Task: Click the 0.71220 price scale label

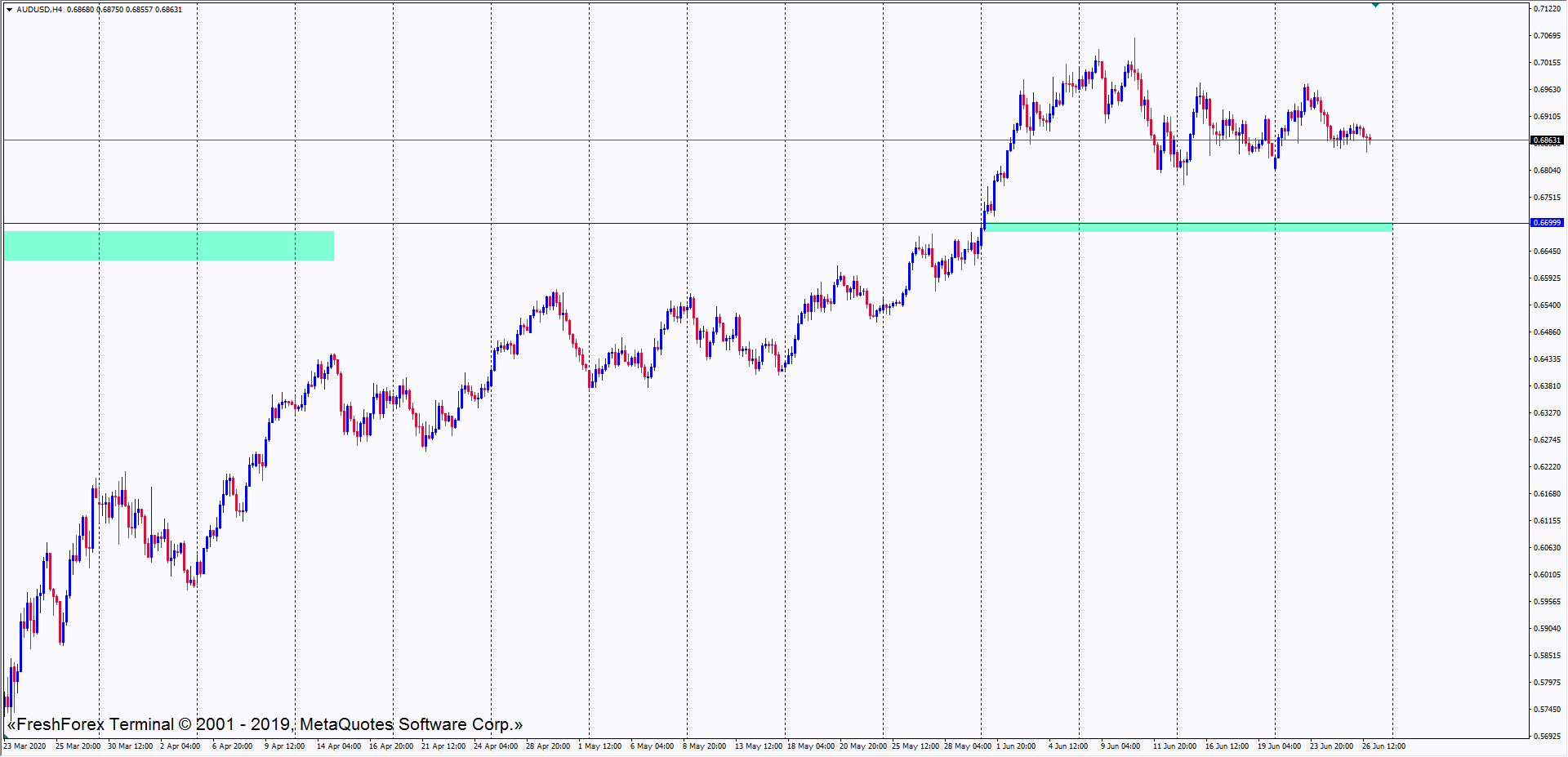Action: (x=1547, y=9)
